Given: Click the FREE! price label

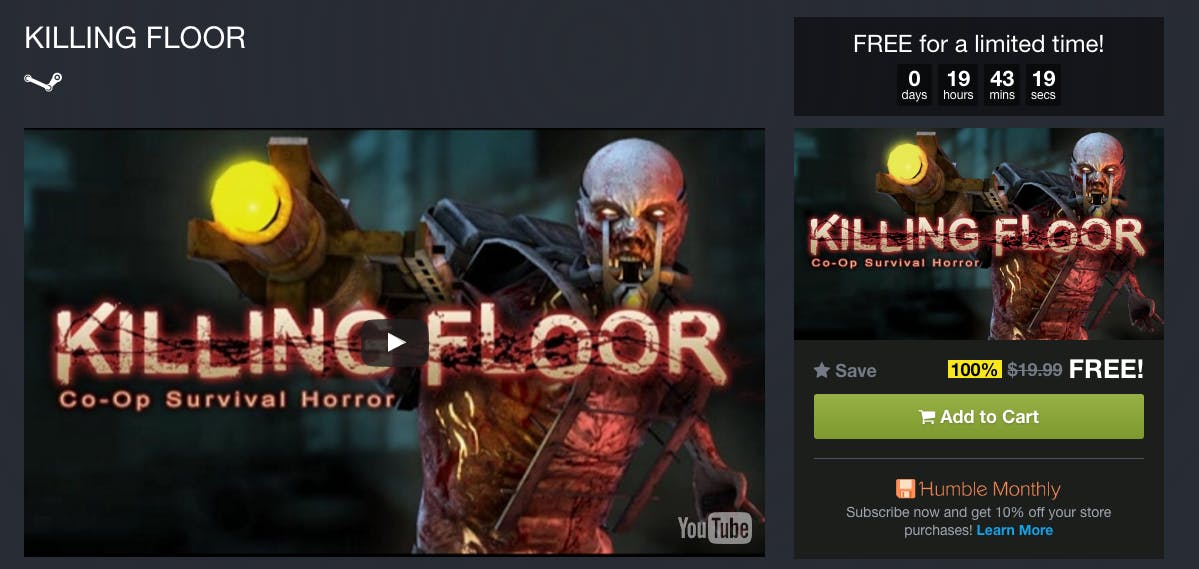Looking at the screenshot, I should [1106, 369].
